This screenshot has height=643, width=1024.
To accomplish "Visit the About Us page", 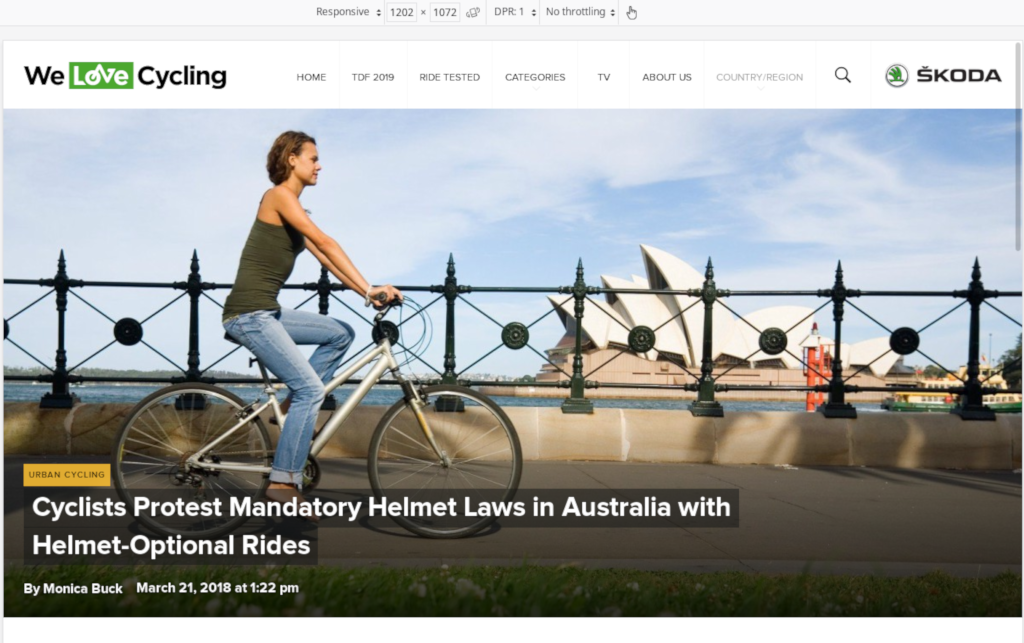I will coord(667,77).
